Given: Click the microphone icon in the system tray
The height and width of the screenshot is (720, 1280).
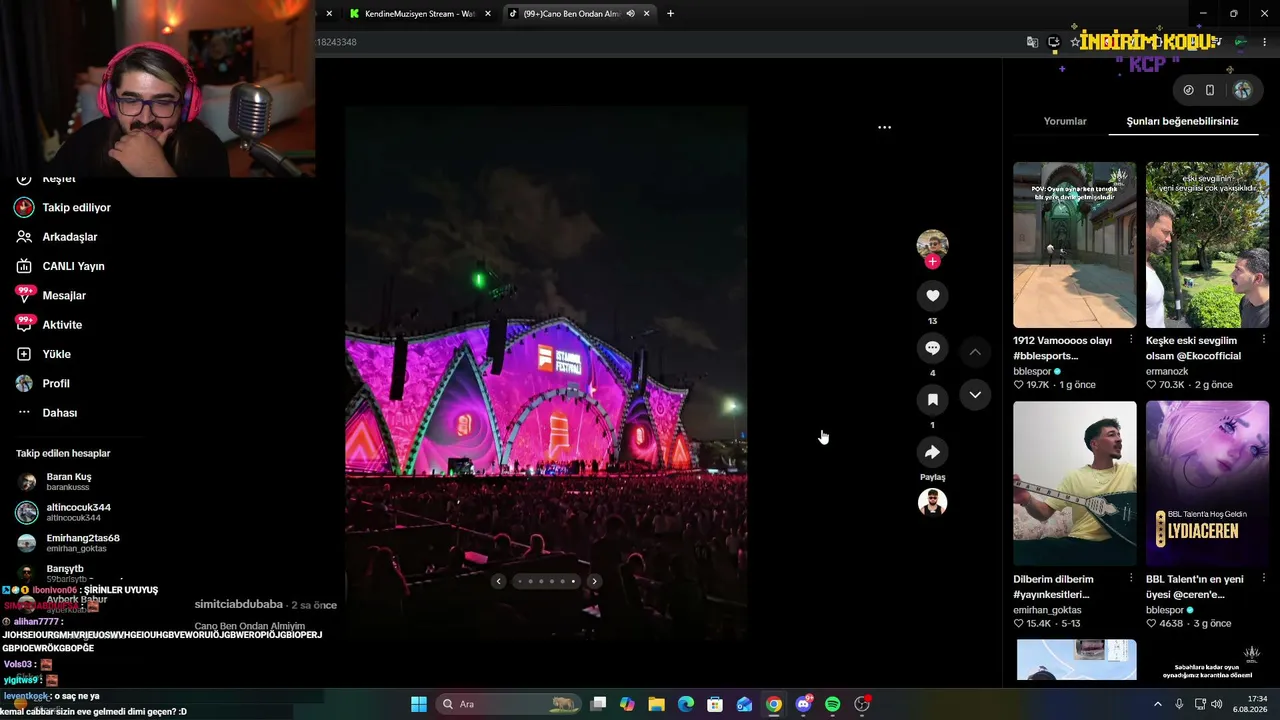Looking at the screenshot, I should [1179, 704].
